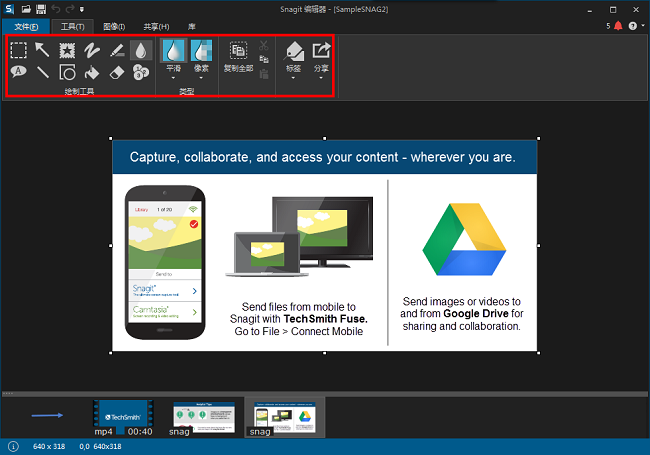Choose the Line drawing tool
650x455 pixels.
43,72
